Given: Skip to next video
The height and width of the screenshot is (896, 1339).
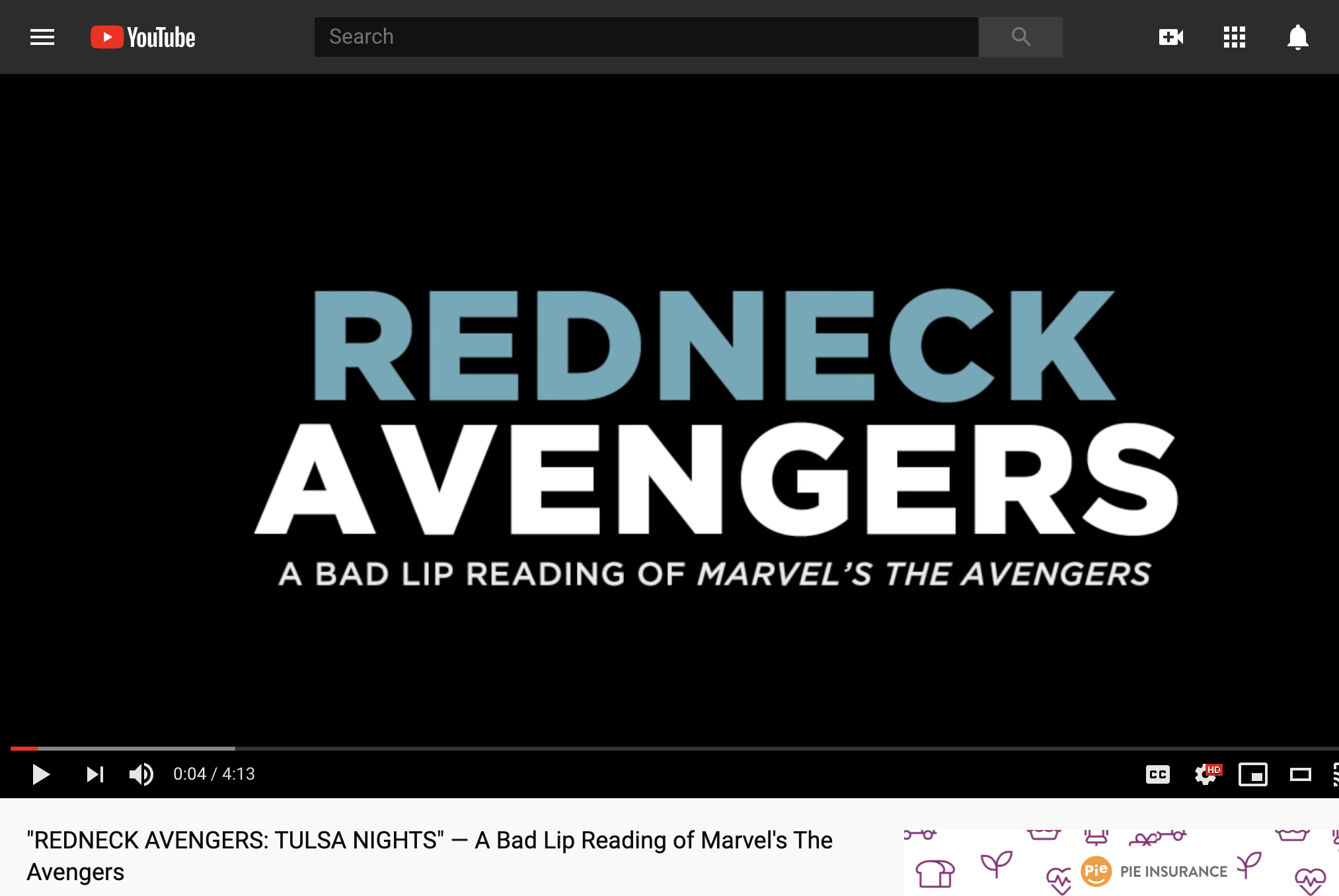Looking at the screenshot, I should 95,774.
